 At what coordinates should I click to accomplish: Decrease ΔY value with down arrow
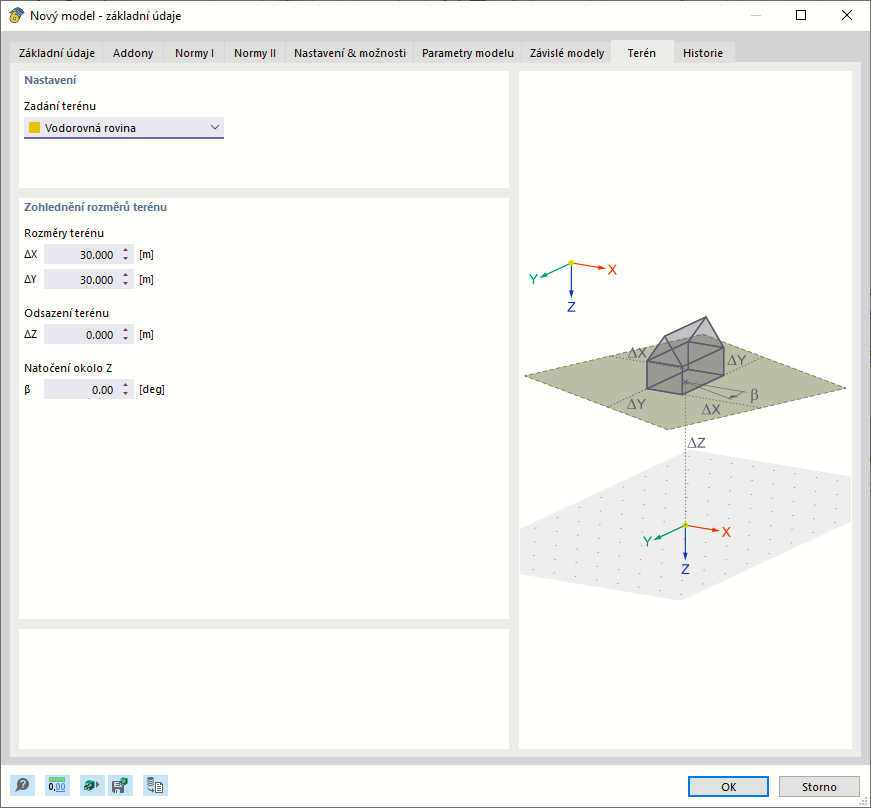[x=126, y=284]
